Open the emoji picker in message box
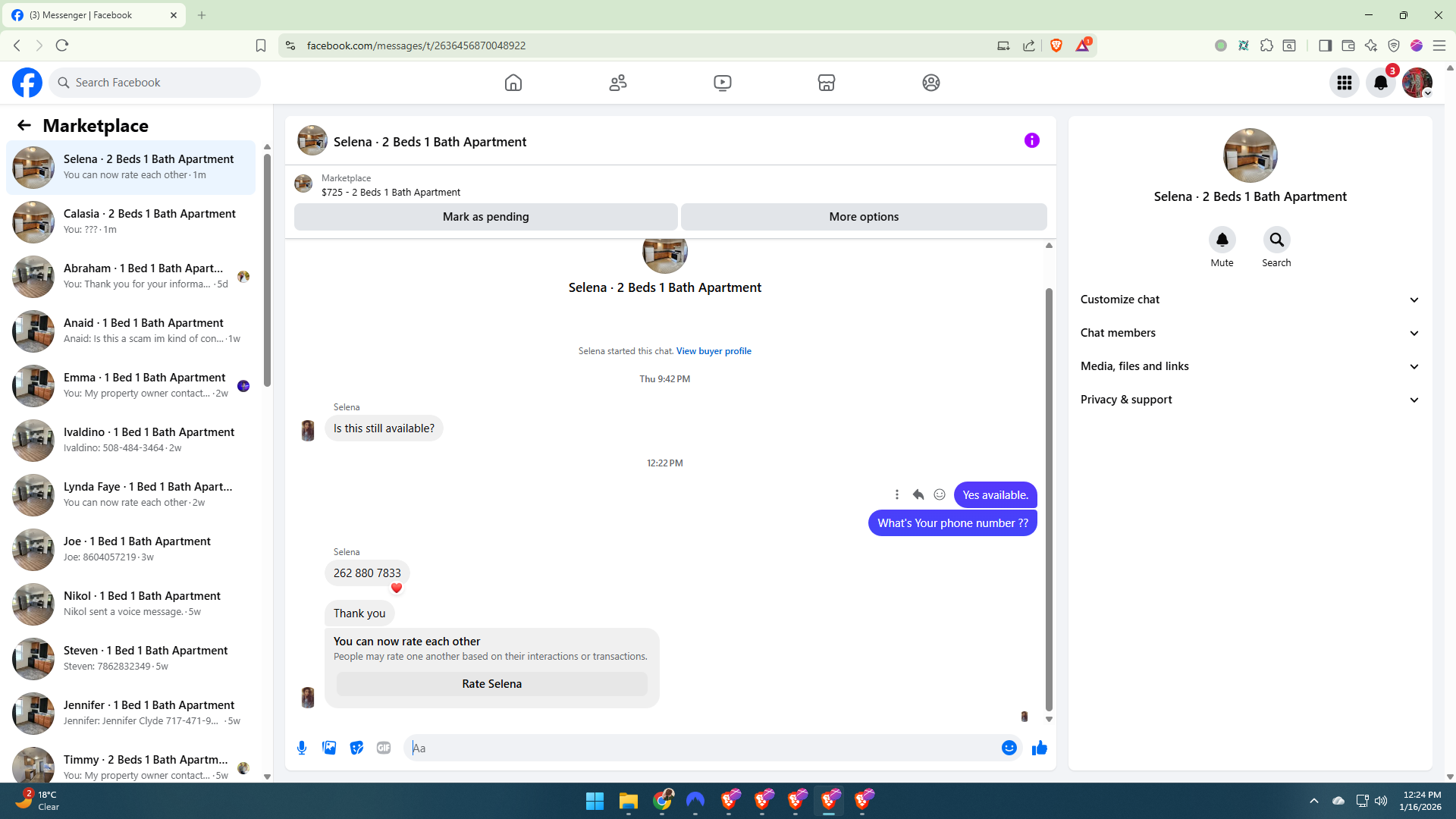Viewport: 1456px width, 819px height. 1009,748
